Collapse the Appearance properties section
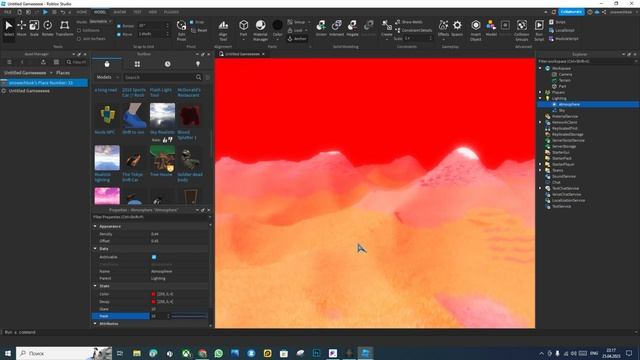 (95, 226)
